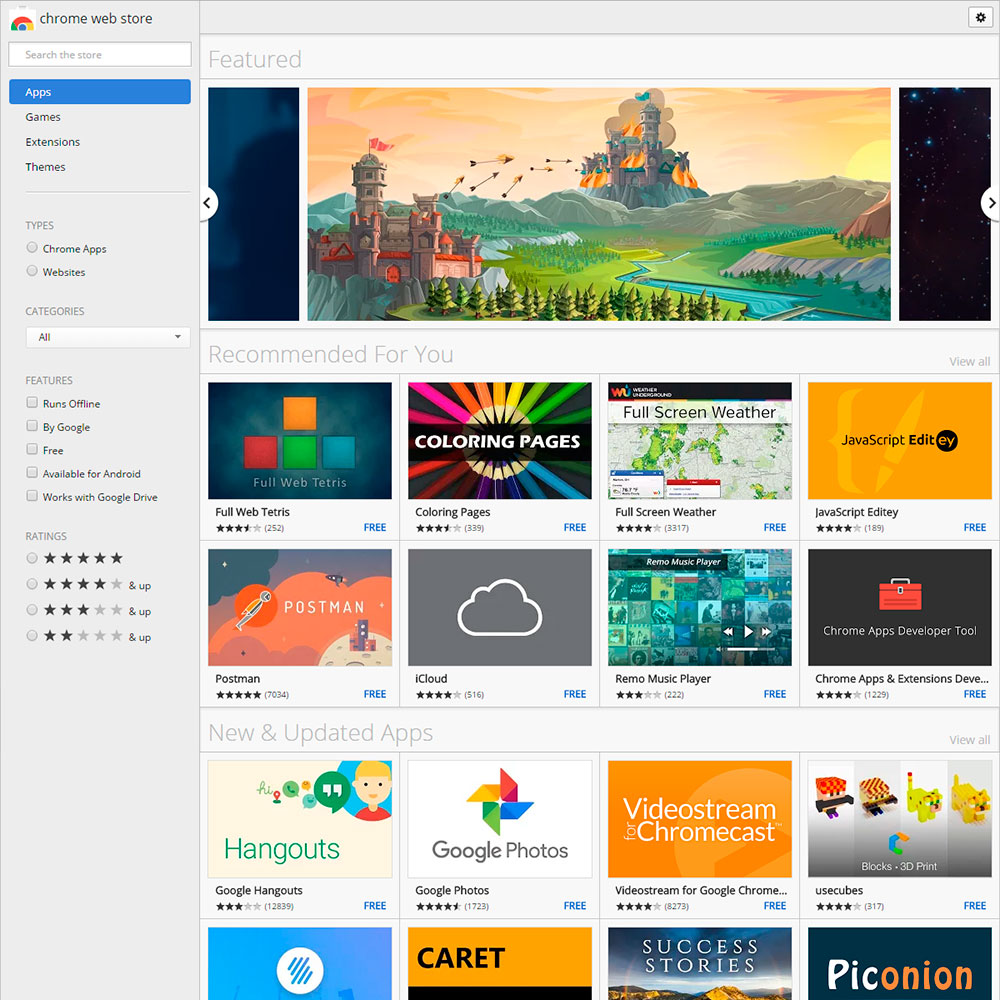This screenshot has width=1000, height=1000.
Task: Open the JavaScript Editey app image
Action: coord(899,441)
